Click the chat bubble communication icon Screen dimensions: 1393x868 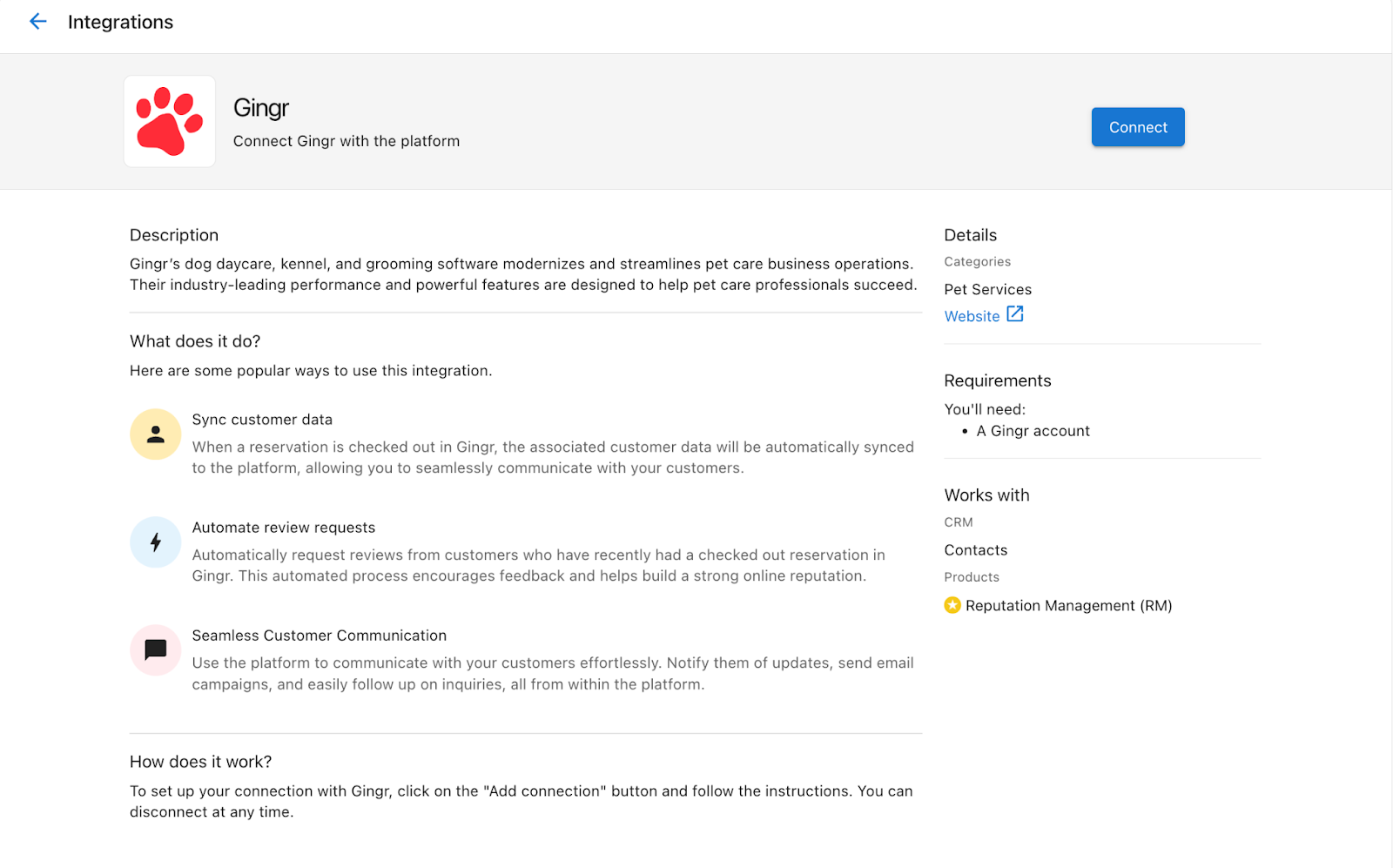click(x=155, y=649)
